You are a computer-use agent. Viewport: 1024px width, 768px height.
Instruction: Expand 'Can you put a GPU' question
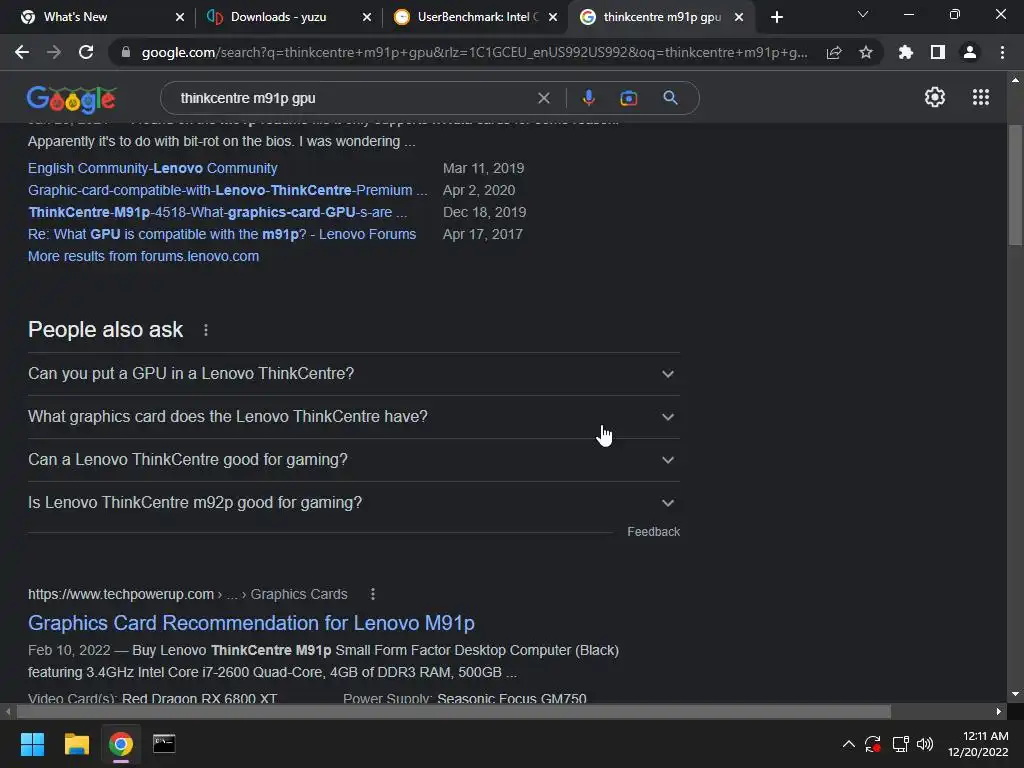point(353,374)
